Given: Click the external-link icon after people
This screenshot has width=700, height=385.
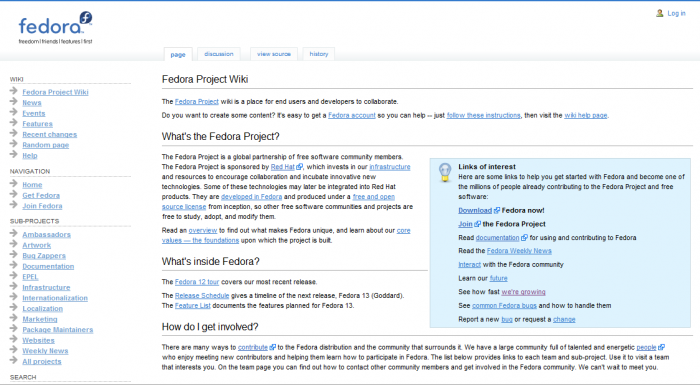Looking at the screenshot, I should coord(661,347).
